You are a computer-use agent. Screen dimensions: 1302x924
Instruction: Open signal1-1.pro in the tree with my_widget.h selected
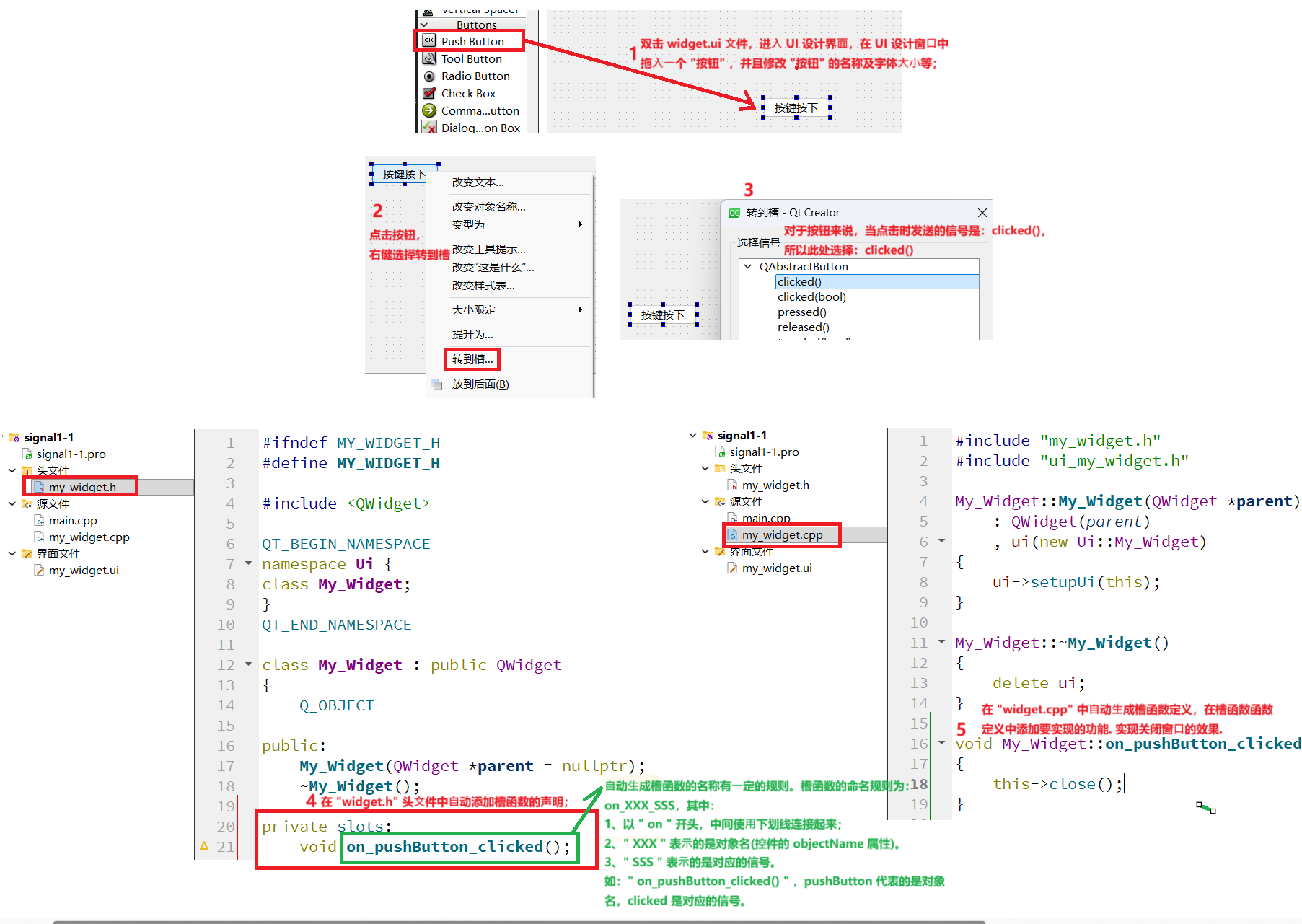[x=71, y=454]
